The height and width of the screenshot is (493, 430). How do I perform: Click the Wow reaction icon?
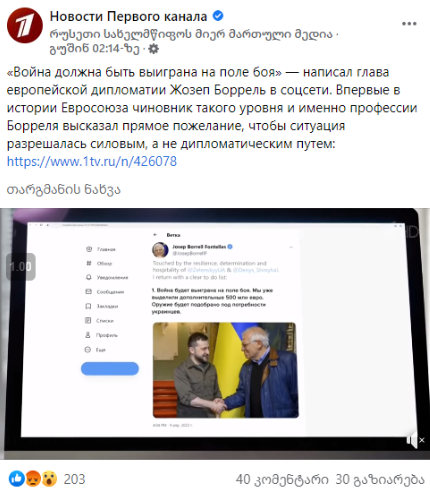tap(49, 479)
